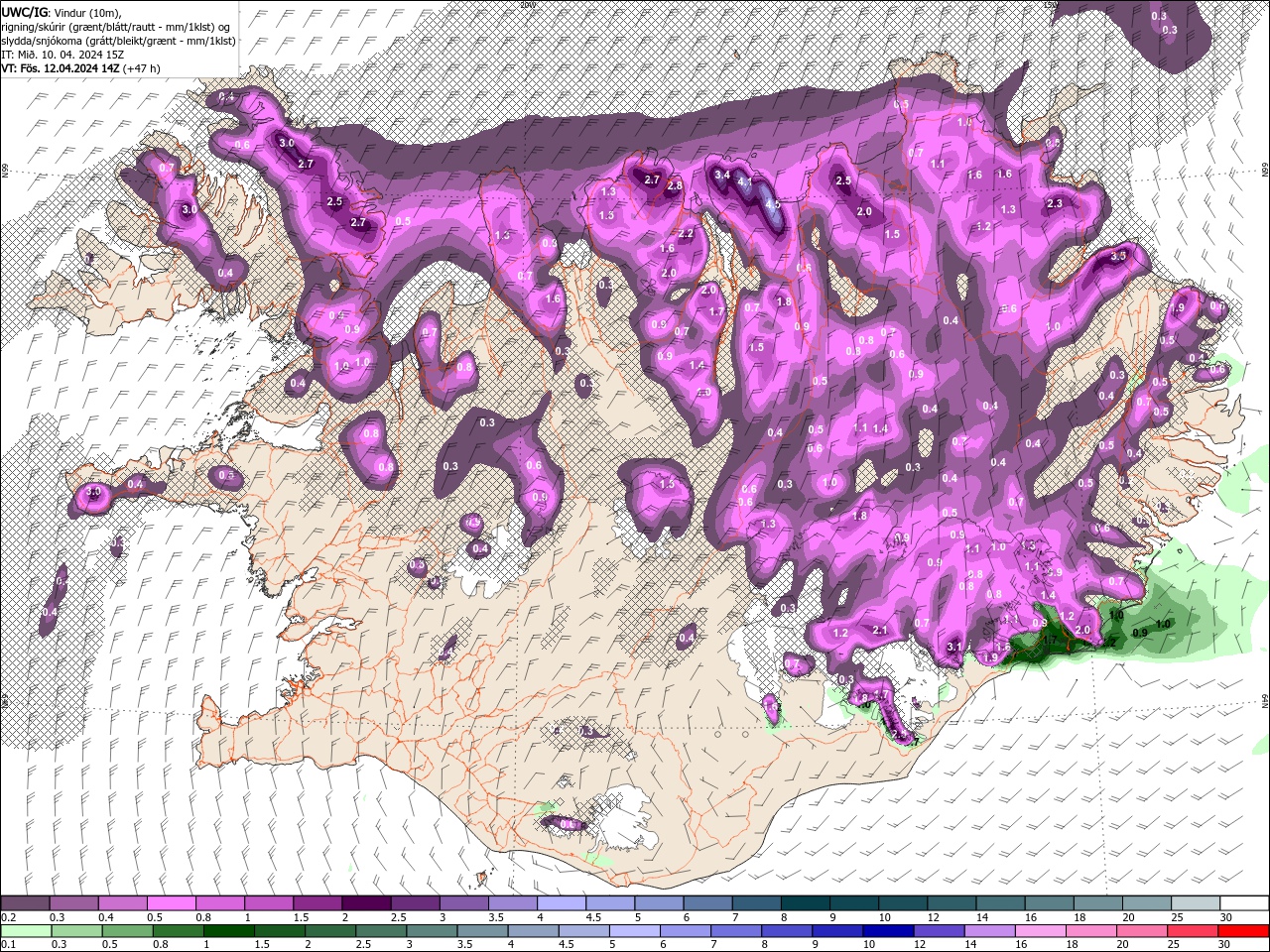Select the light pink 16–18 lower legend swatch
The width and height of the screenshot is (1270, 952).
(x=1040, y=931)
